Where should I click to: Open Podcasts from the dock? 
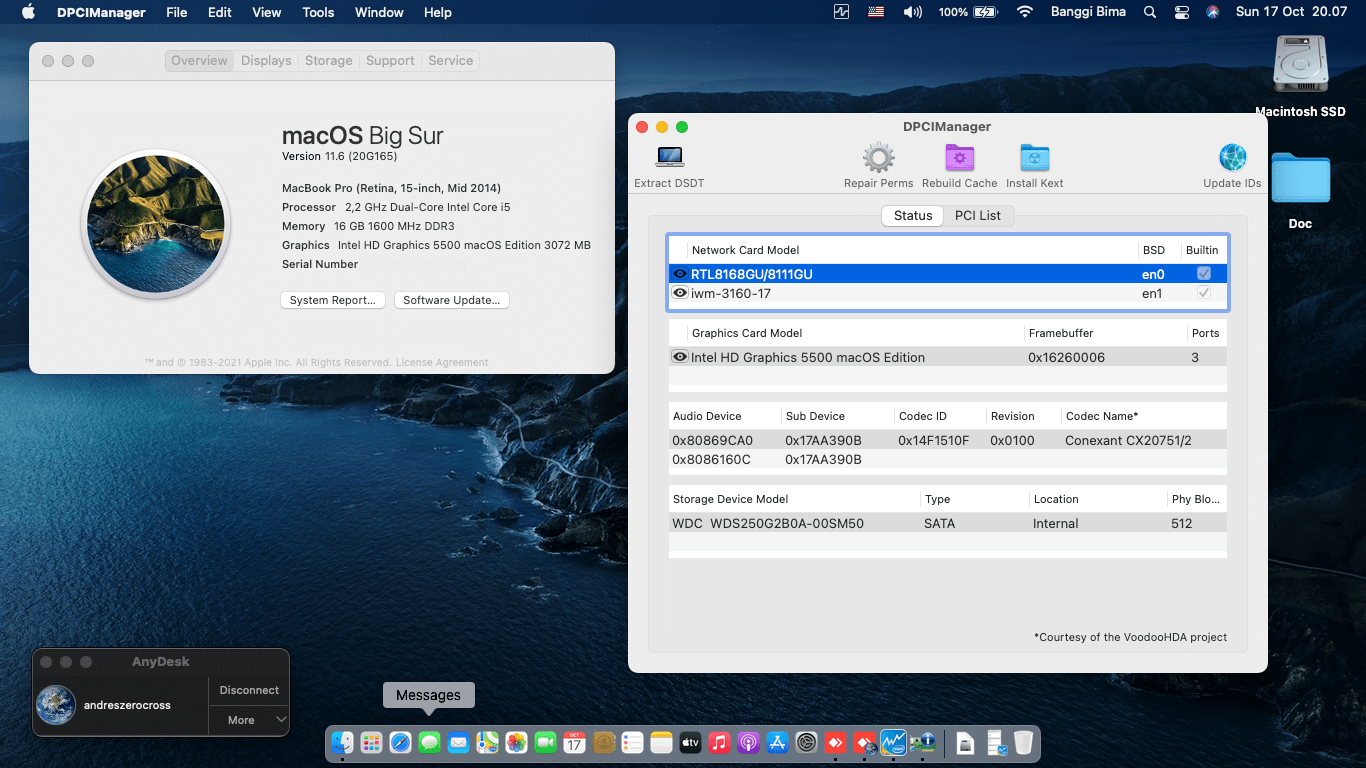point(748,743)
